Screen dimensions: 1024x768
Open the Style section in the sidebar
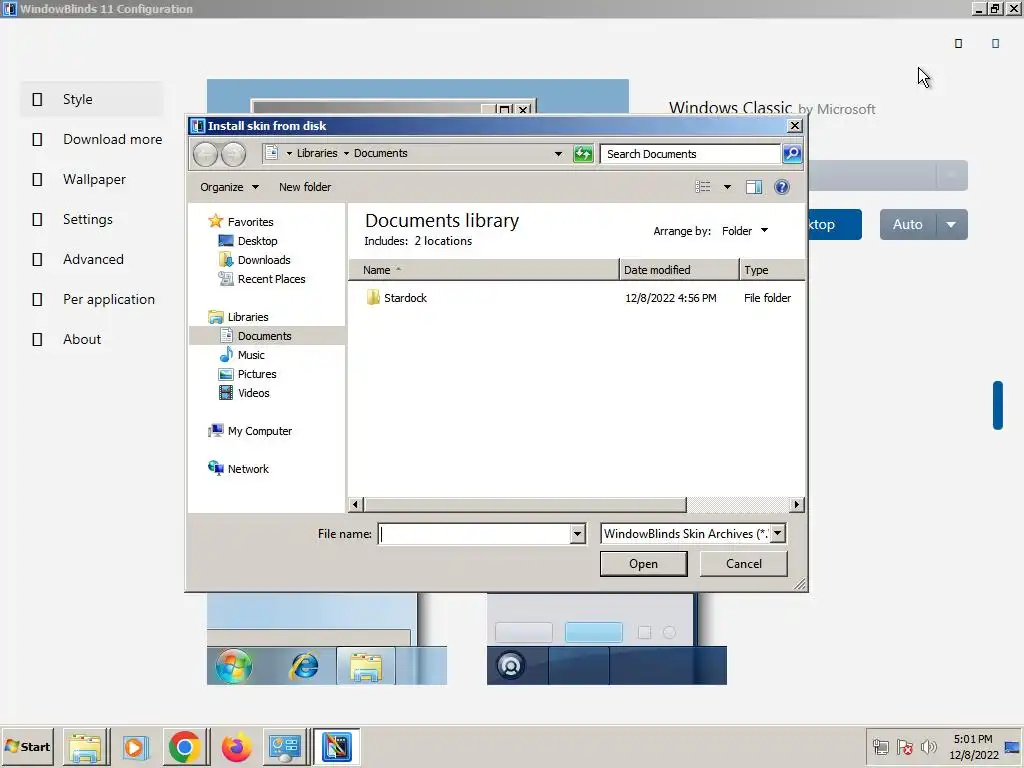[91, 99]
